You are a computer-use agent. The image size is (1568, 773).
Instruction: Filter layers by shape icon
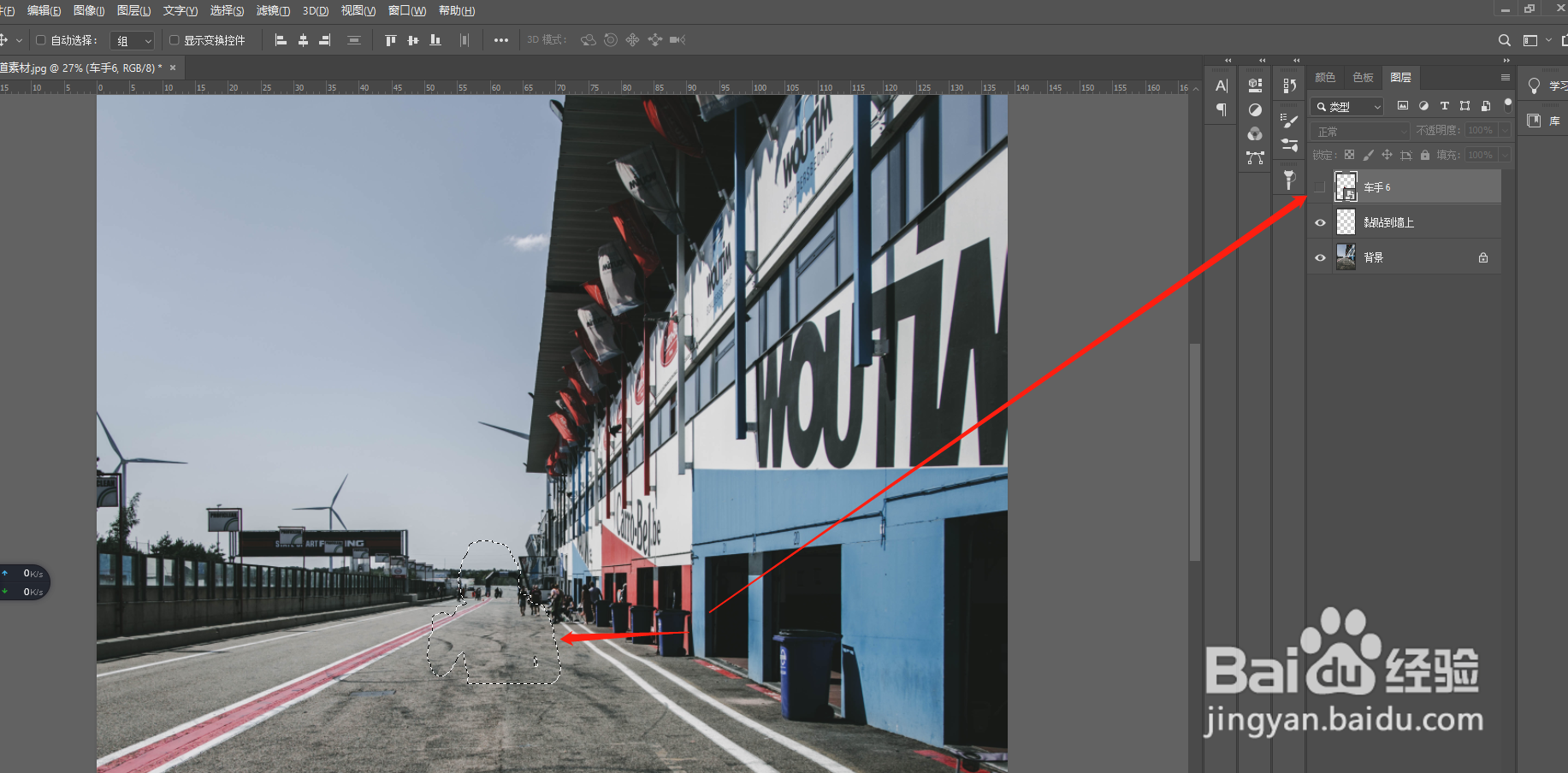click(1465, 106)
